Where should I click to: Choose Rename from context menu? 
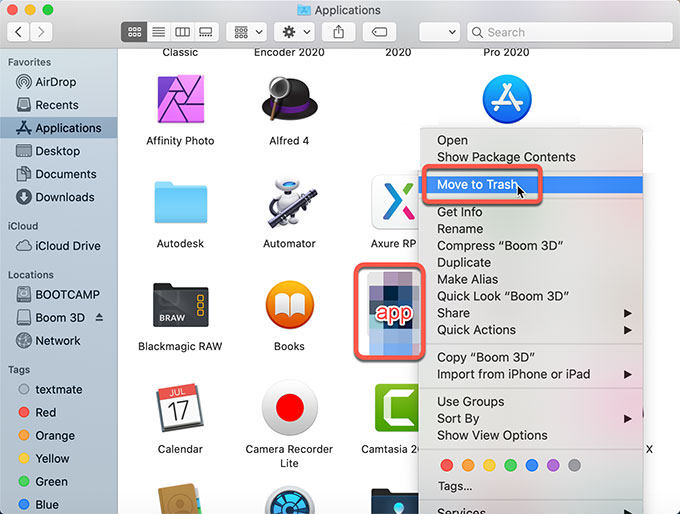(531, 229)
